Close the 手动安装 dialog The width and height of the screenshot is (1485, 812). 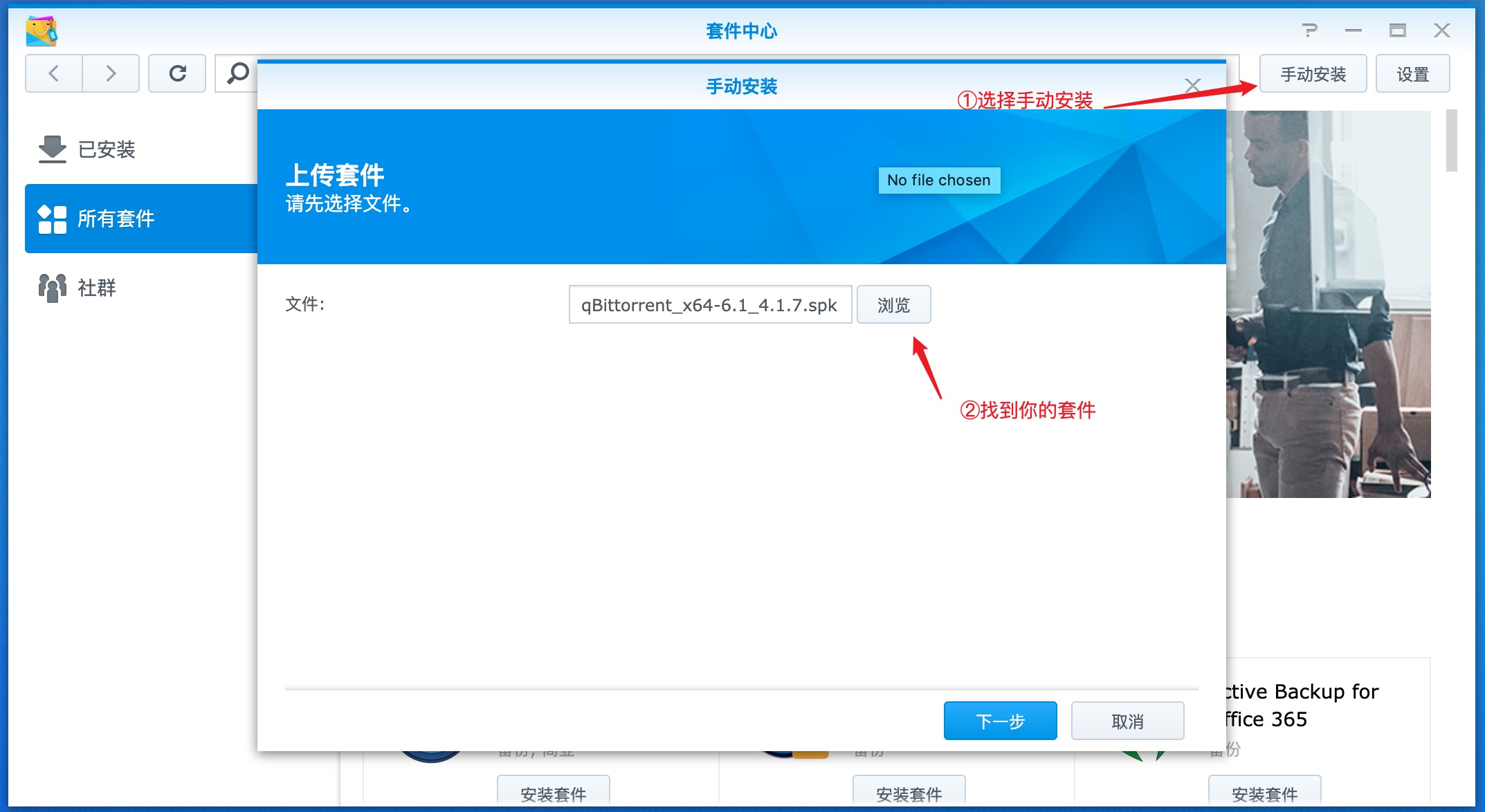point(1192,86)
